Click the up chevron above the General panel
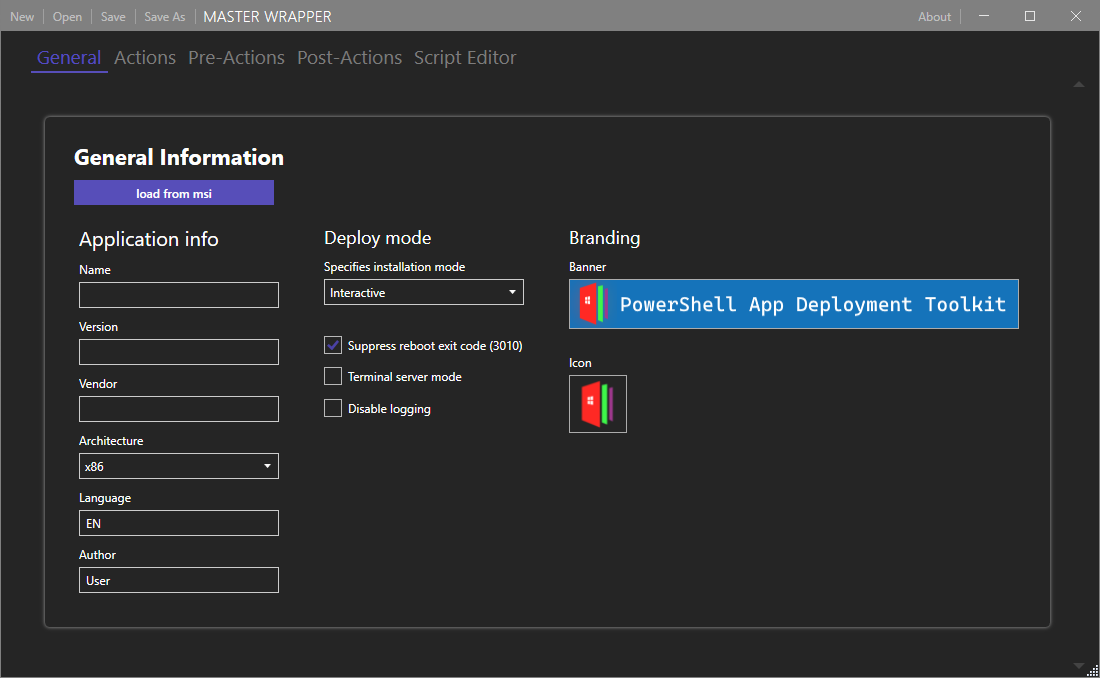Screen dimensions: 1100x678 click(1078, 84)
